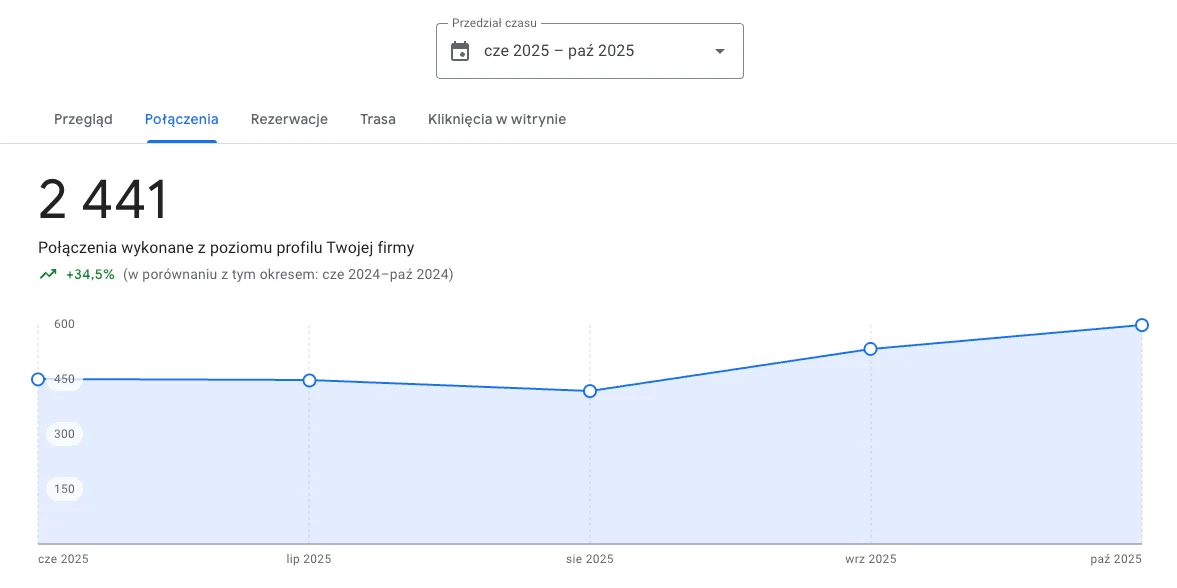This screenshot has width=1177, height=588.
Task: Click the 300 y-axis label
Action: click(64, 434)
